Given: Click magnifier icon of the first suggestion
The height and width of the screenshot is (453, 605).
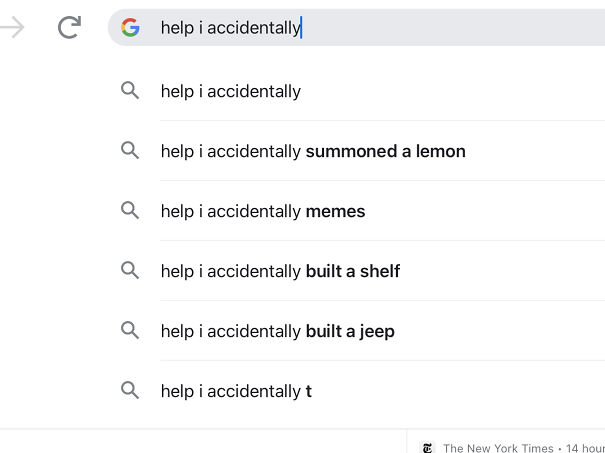Looking at the screenshot, I should (x=130, y=91).
